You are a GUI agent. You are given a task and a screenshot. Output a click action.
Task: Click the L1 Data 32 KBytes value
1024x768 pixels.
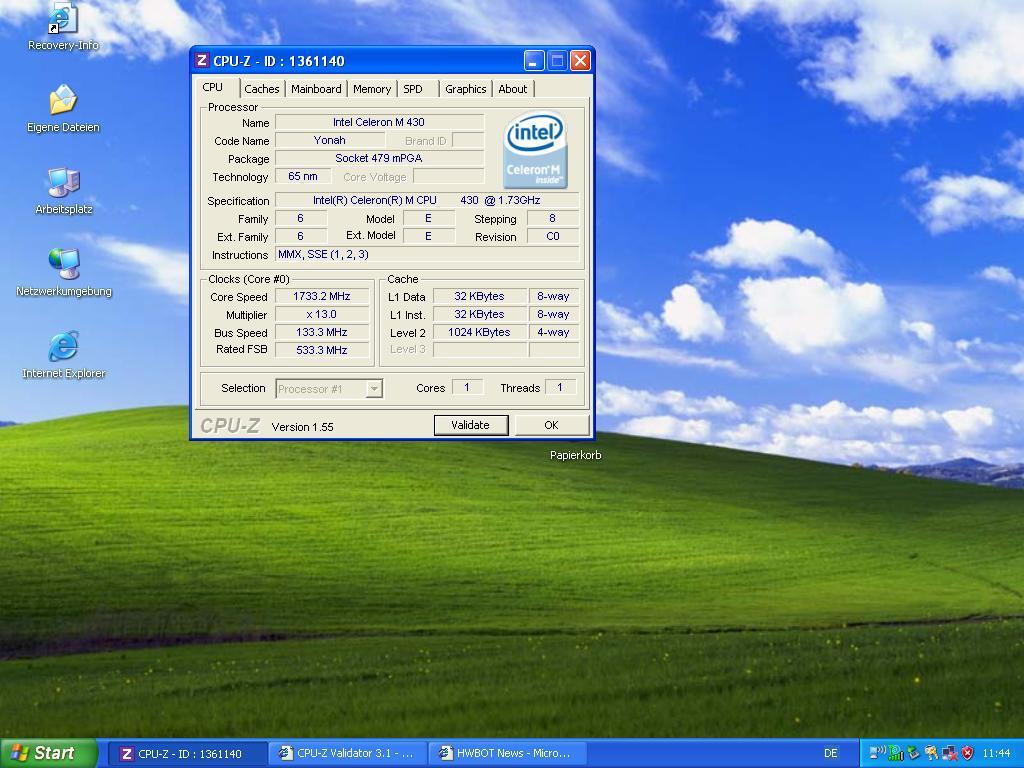click(x=479, y=296)
